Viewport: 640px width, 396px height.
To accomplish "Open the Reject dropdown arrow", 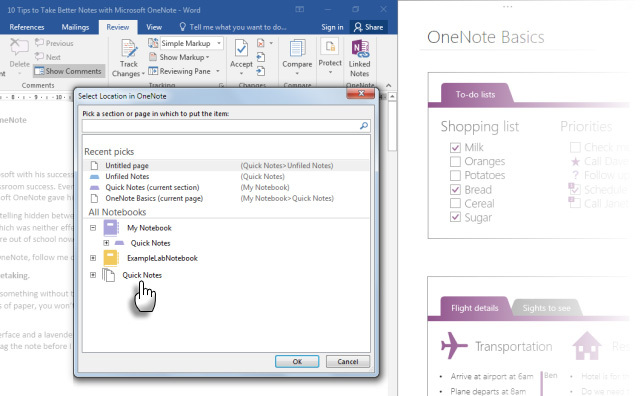I will [x=271, y=43].
